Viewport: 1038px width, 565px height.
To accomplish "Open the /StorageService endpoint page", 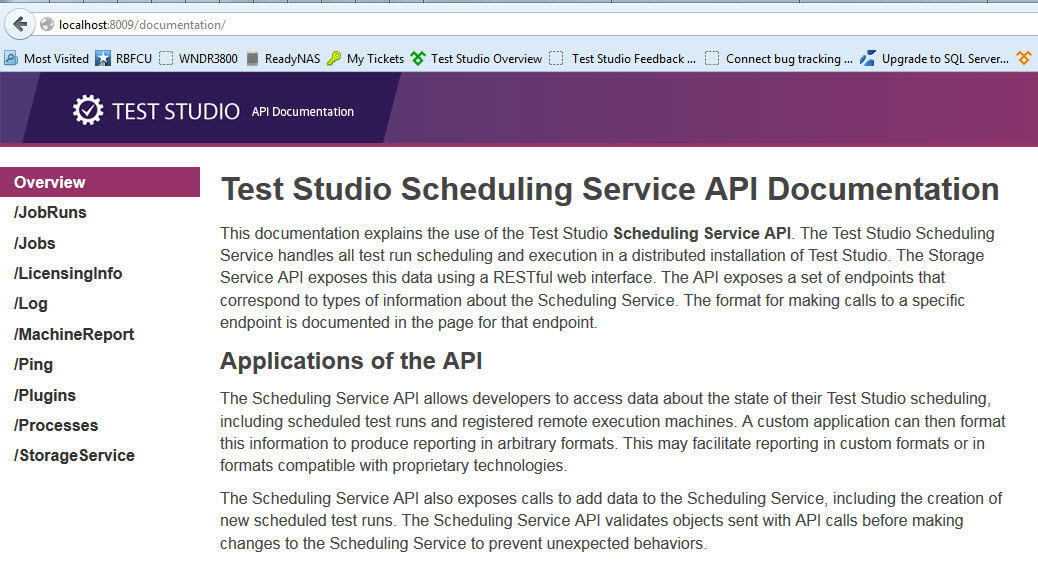I will coord(74,456).
